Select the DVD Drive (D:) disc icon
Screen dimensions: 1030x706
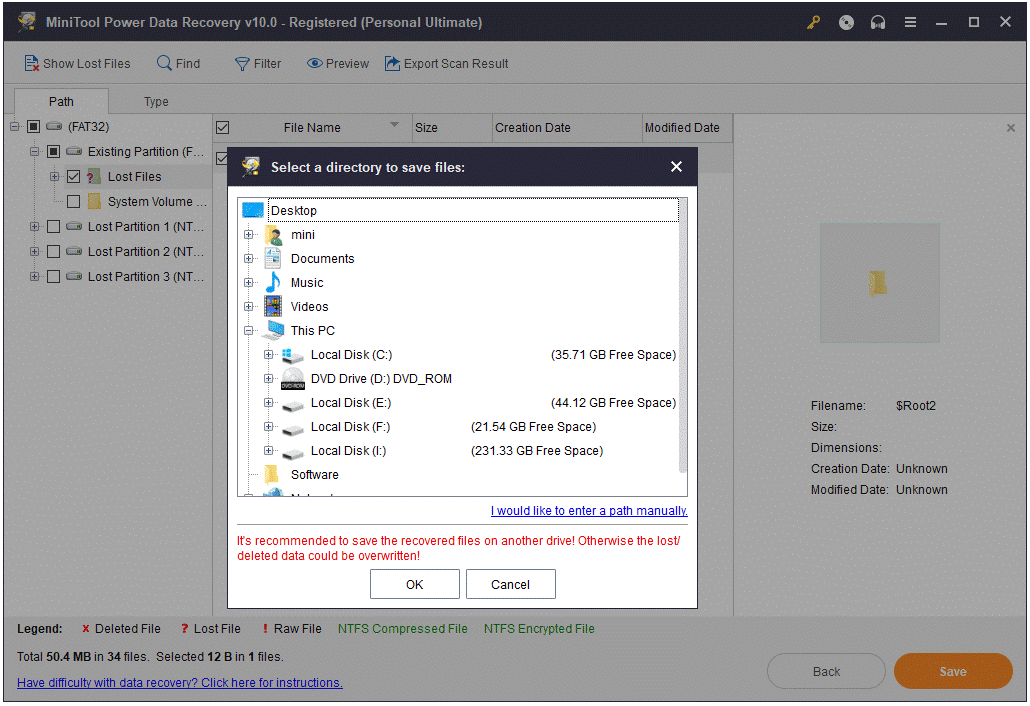pyautogui.click(x=293, y=379)
